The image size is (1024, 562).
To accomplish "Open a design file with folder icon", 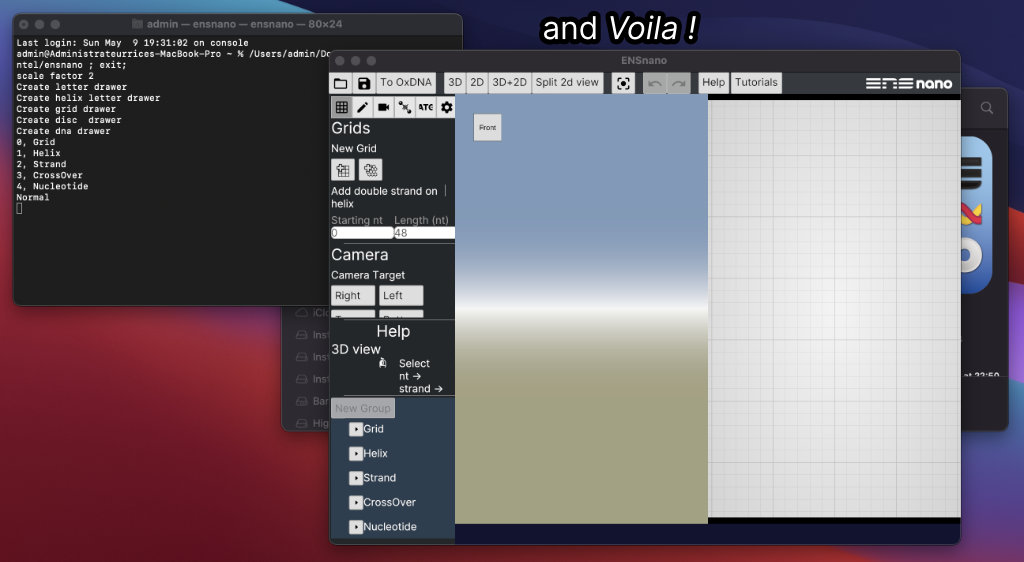I will click(340, 83).
